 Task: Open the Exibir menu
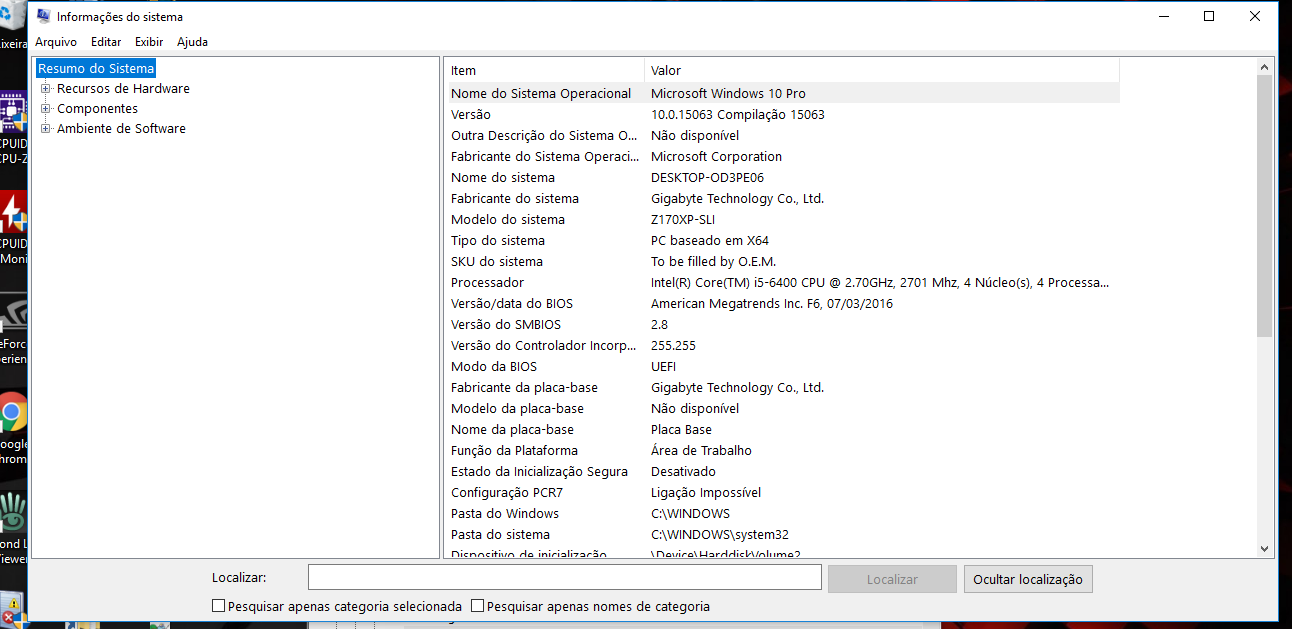click(149, 42)
